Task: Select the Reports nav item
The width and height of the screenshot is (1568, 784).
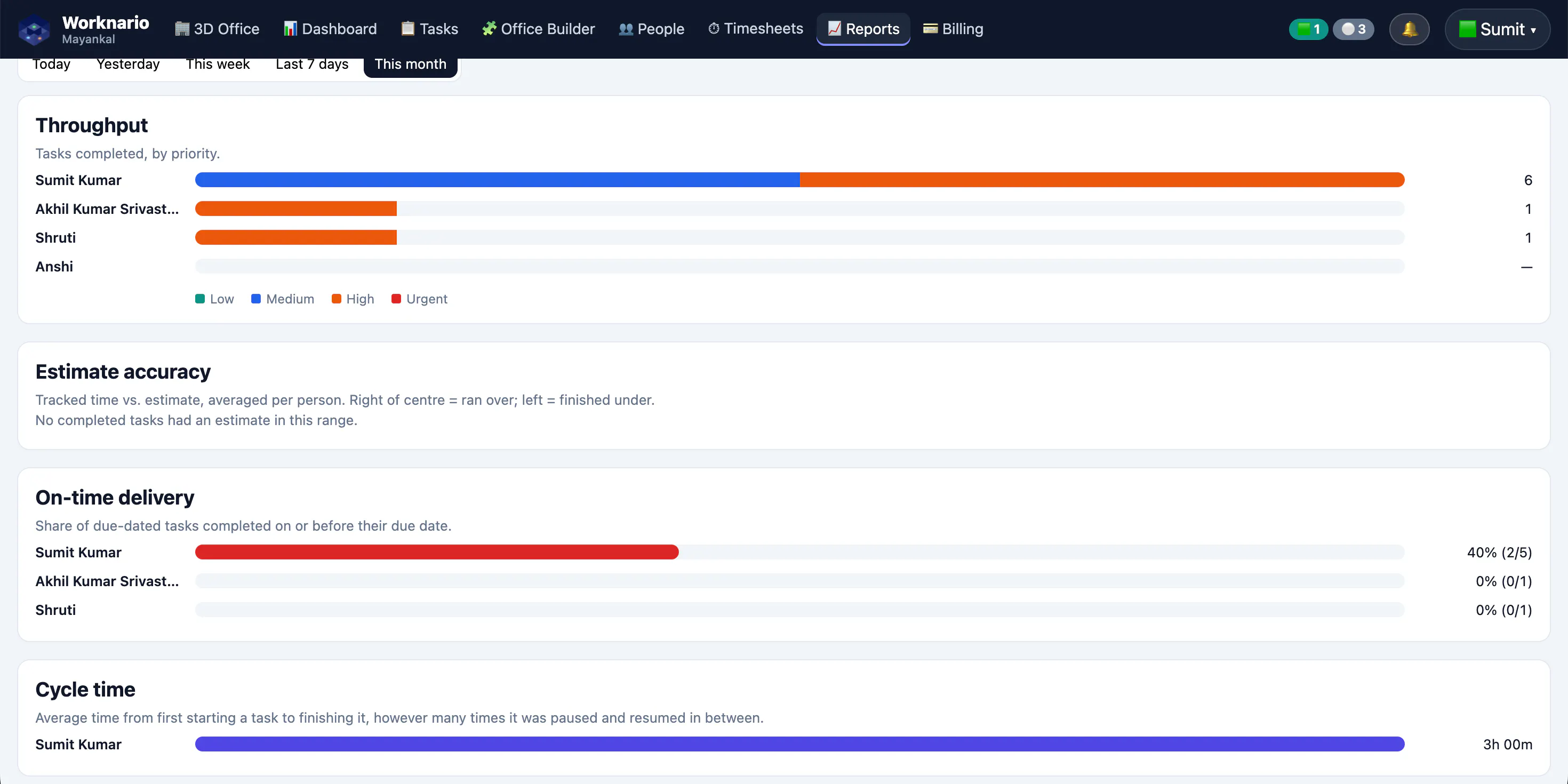Action: [863, 29]
